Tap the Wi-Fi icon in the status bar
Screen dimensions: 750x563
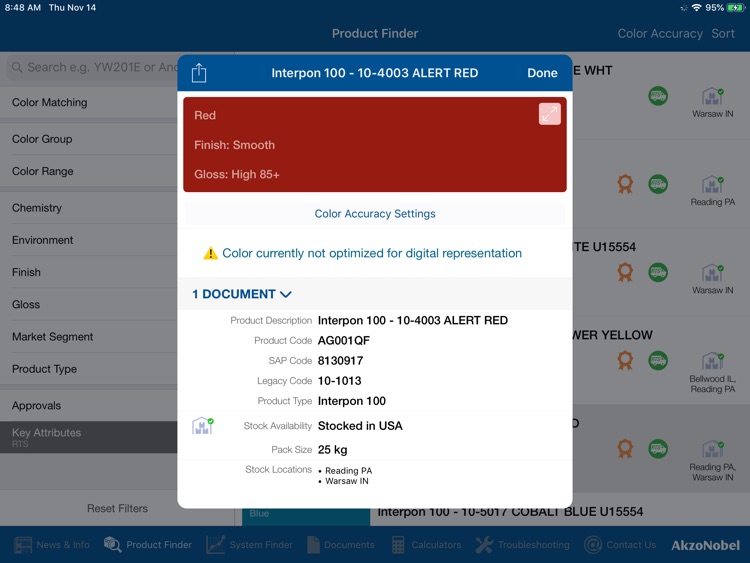tap(696, 8)
